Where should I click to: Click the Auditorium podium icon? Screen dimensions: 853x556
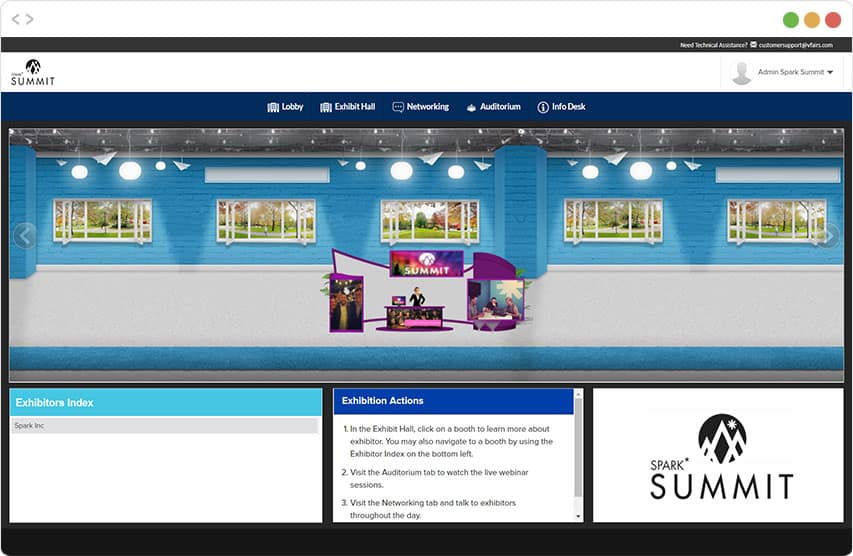[471, 108]
